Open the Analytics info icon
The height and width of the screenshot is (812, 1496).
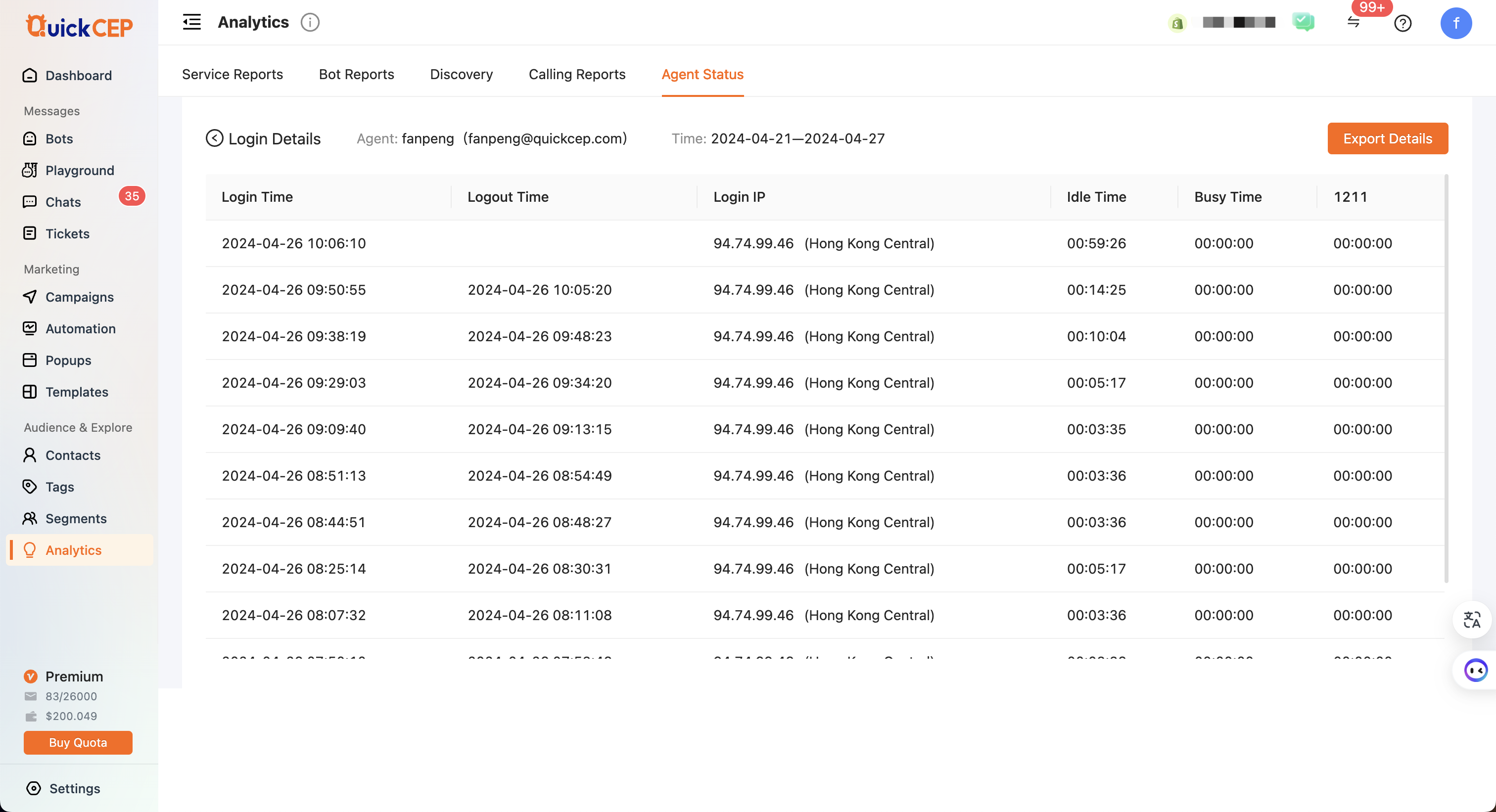point(310,23)
